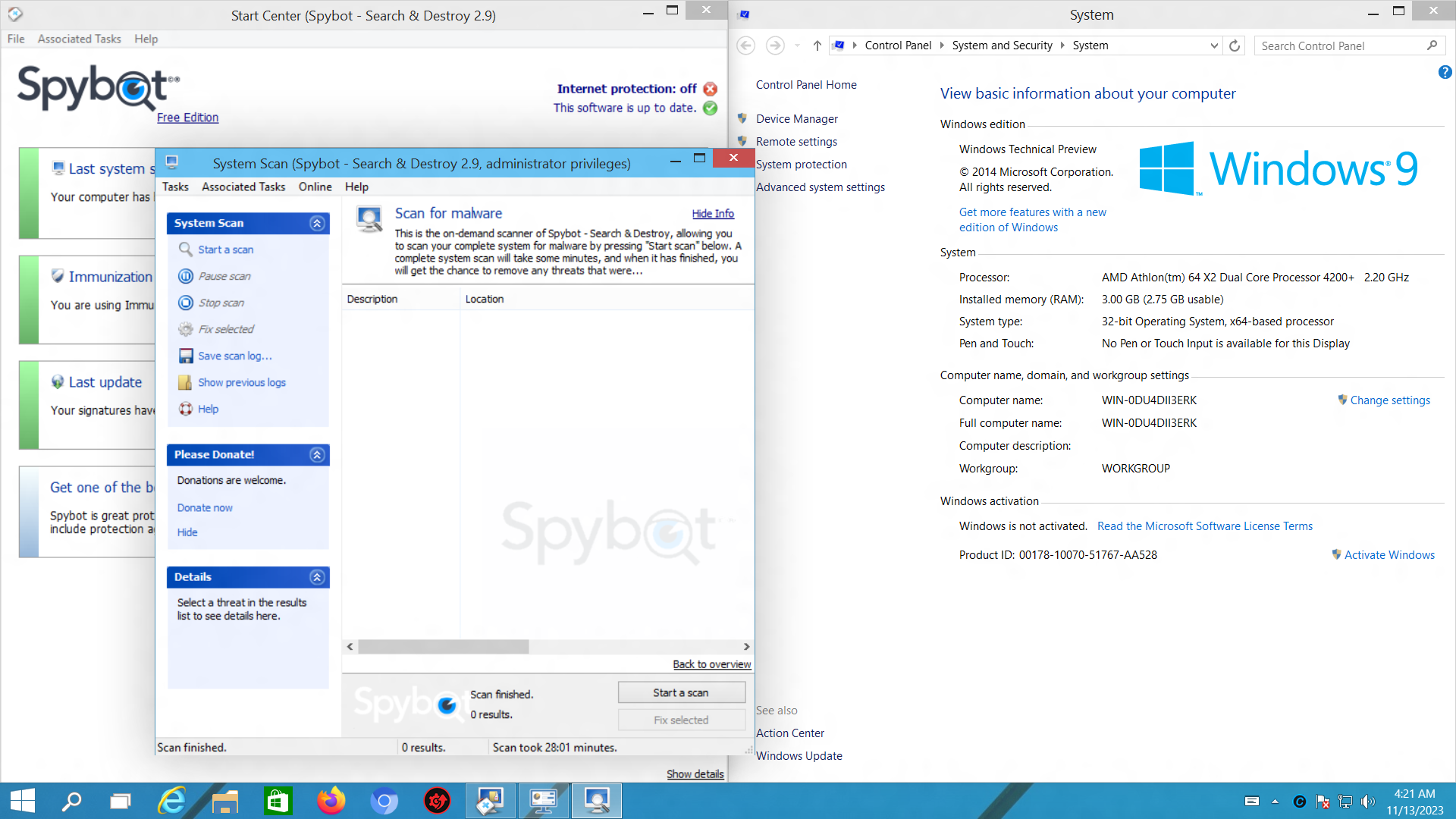
Task: Click the Help life-ring icon in System Scan
Action: point(186,409)
